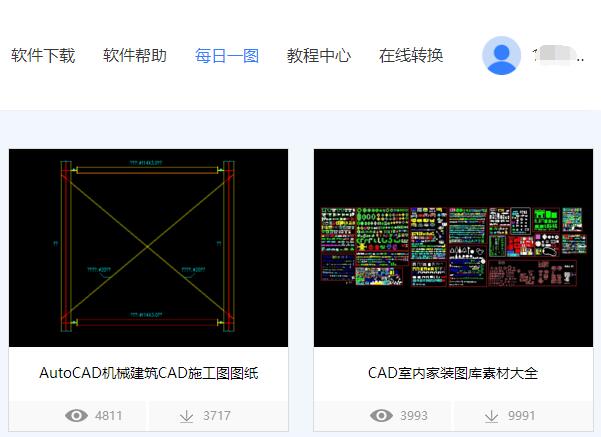Click the download icon next to 9991
Screen dimensions: 601x437
point(491,416)
